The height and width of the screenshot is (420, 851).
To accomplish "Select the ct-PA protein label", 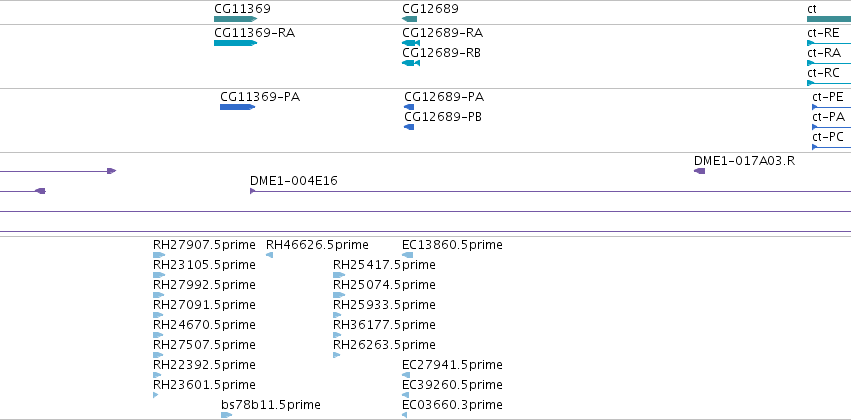I will click(x=828, y=117).
